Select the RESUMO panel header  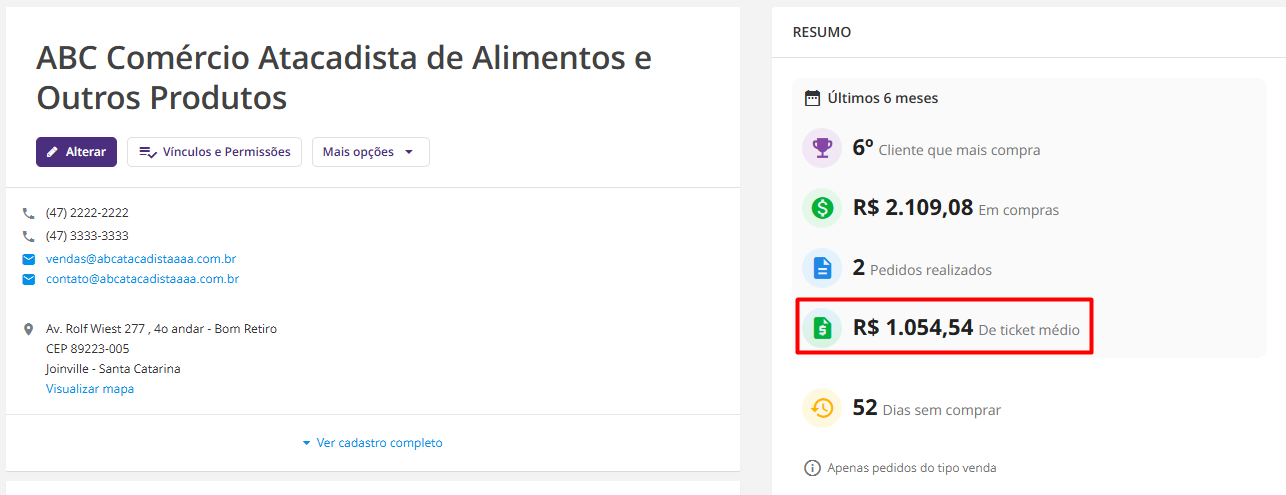click(822, 32)
